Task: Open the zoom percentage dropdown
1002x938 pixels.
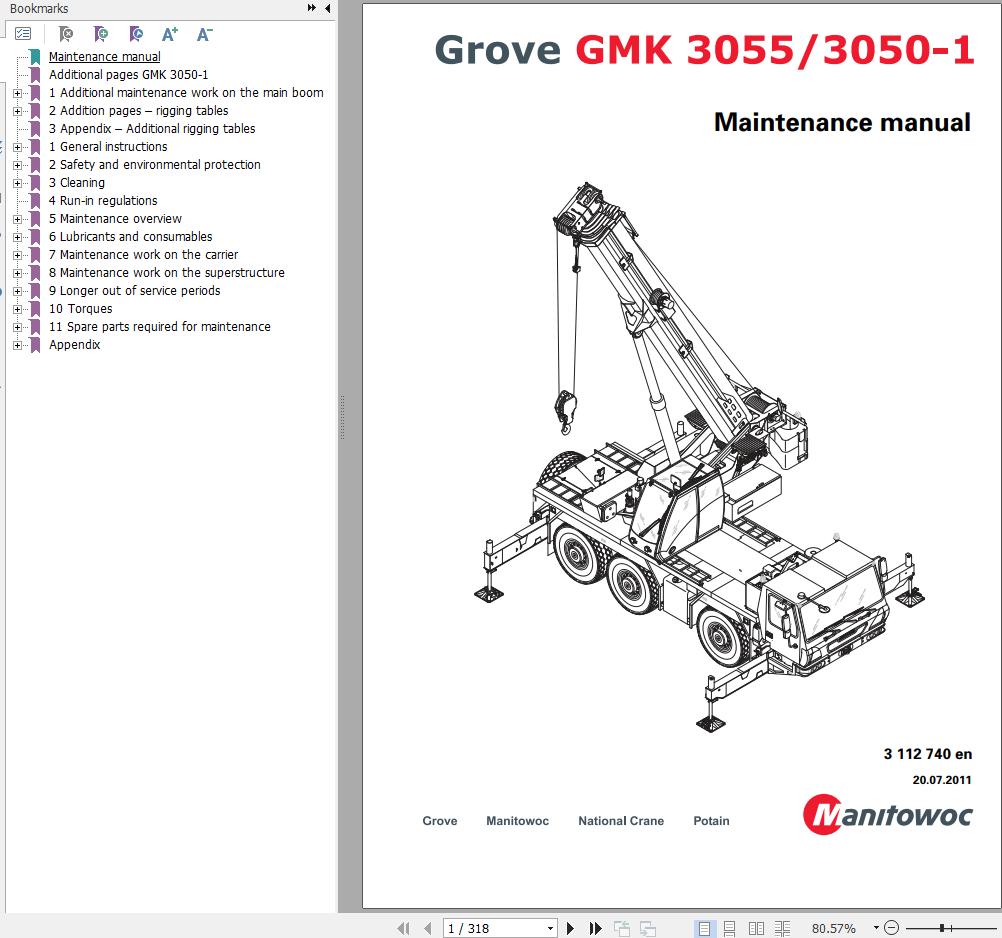Action: (x=877, y=928)
